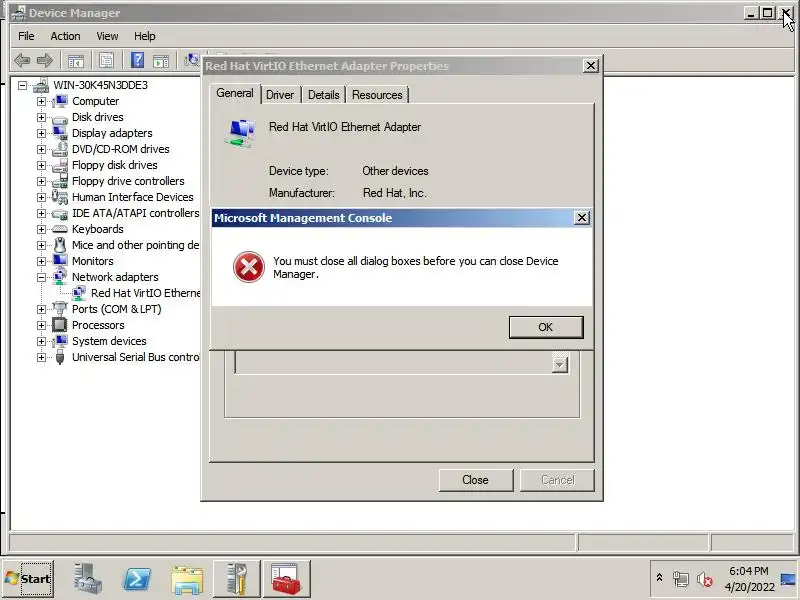Click the muted volume tray icon
Viewport: 800px width, 600px height.
[705, 579]
